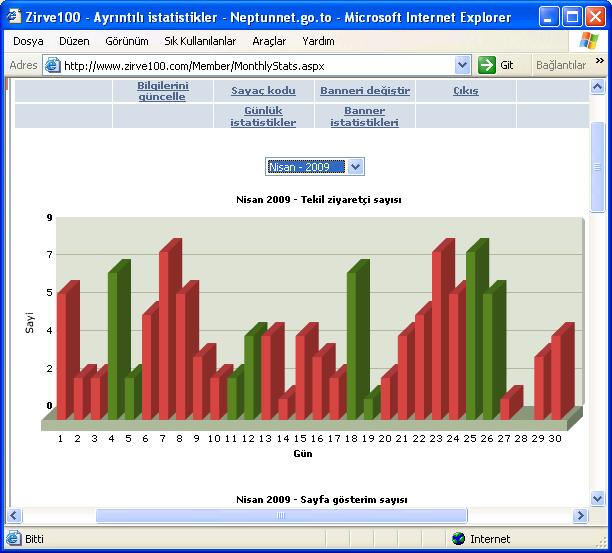The width and height of the screenshot is (612, 553).
Task: Click the page icon in address bar
Action: click(x=52, y=65)
